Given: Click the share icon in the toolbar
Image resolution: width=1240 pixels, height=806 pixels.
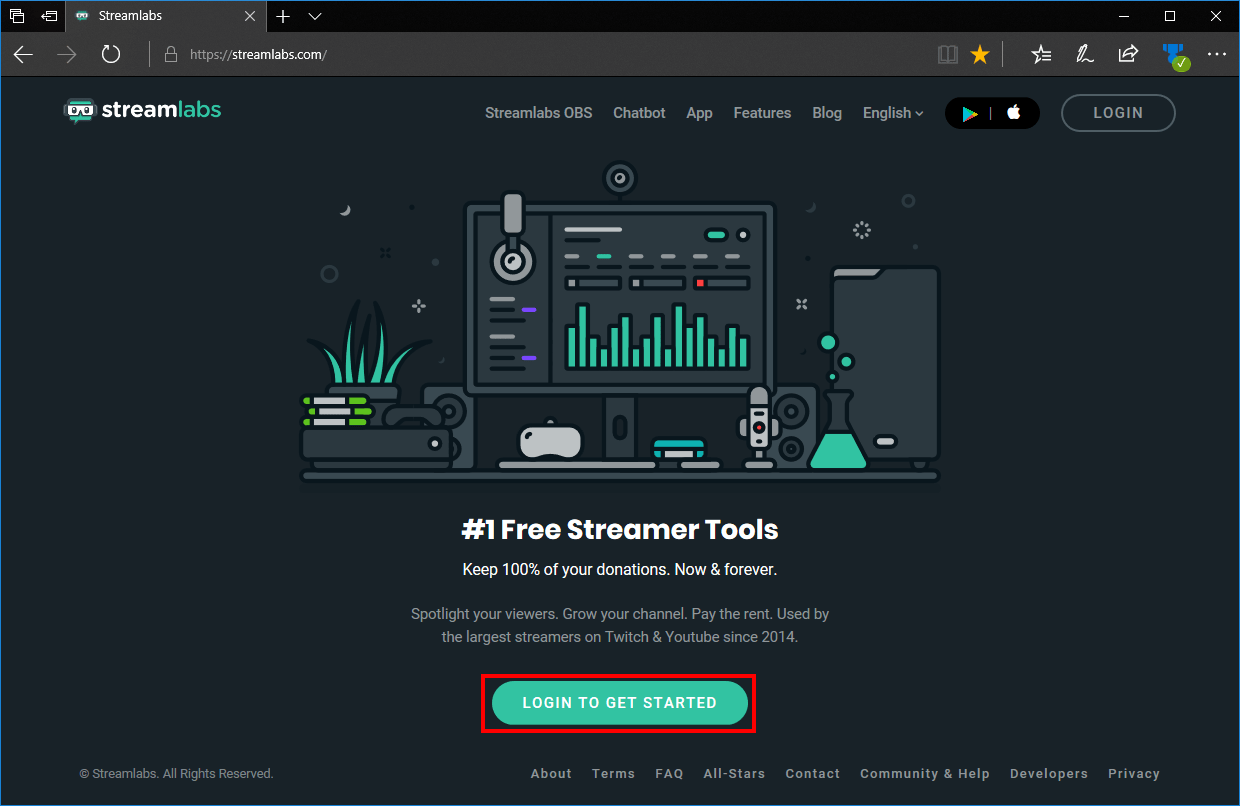Looking at the screenshot, I should (x=1128, y=54).
